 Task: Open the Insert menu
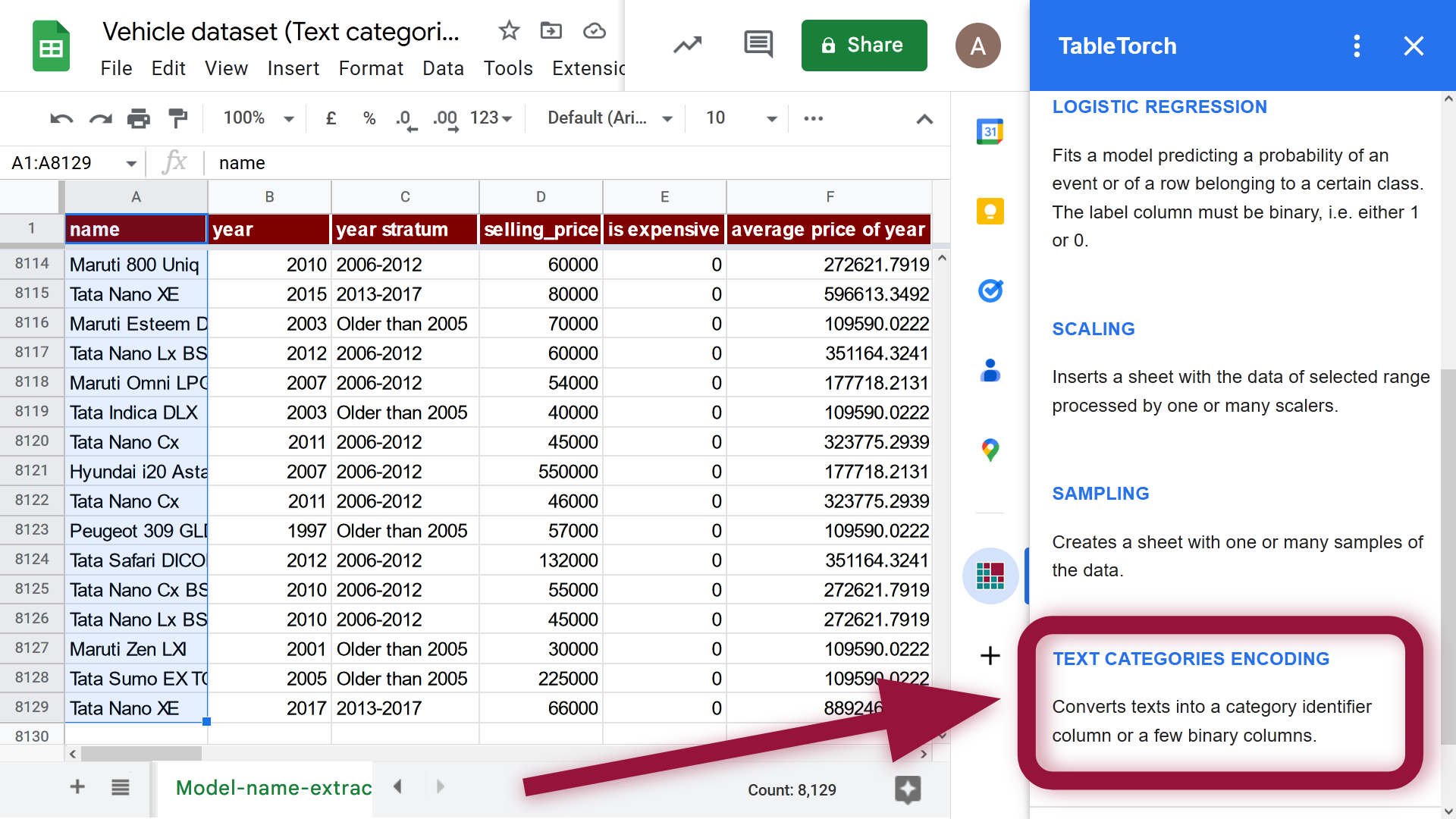click(x=293, y=69)
